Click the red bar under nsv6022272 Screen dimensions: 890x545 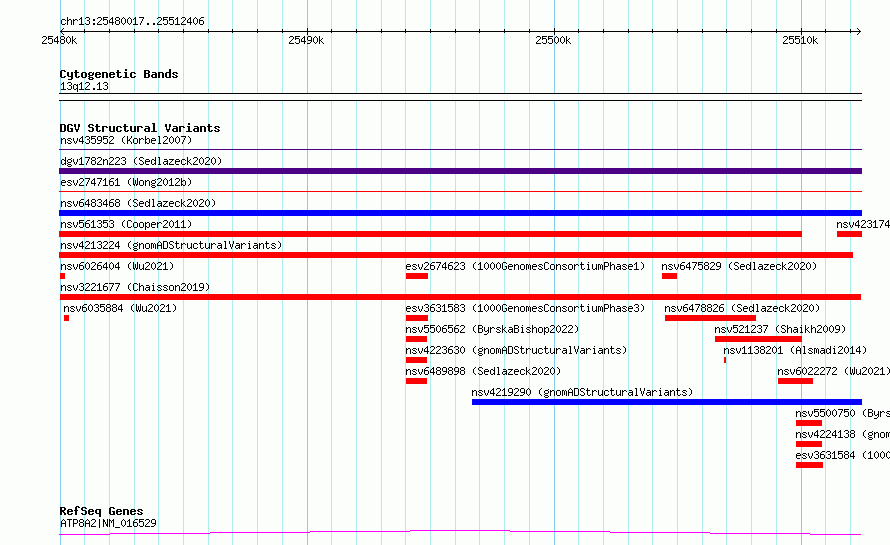pos(795,381)
